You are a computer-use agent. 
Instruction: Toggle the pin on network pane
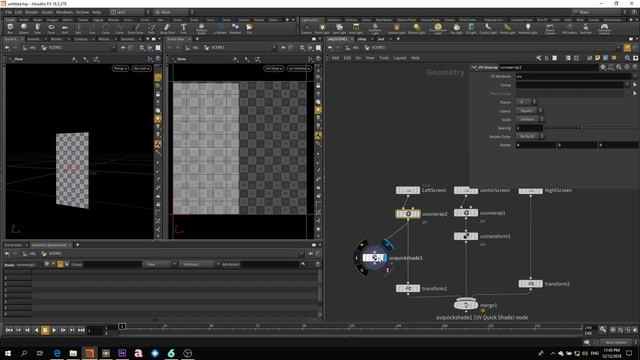click(x=627, y=48)
